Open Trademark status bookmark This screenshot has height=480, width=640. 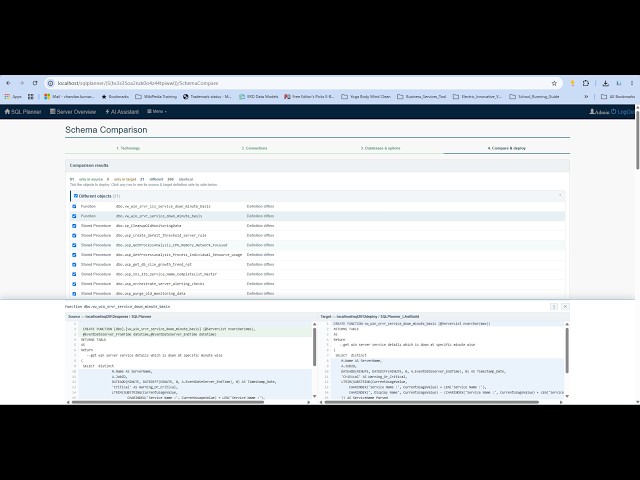(x=207, y=97)
